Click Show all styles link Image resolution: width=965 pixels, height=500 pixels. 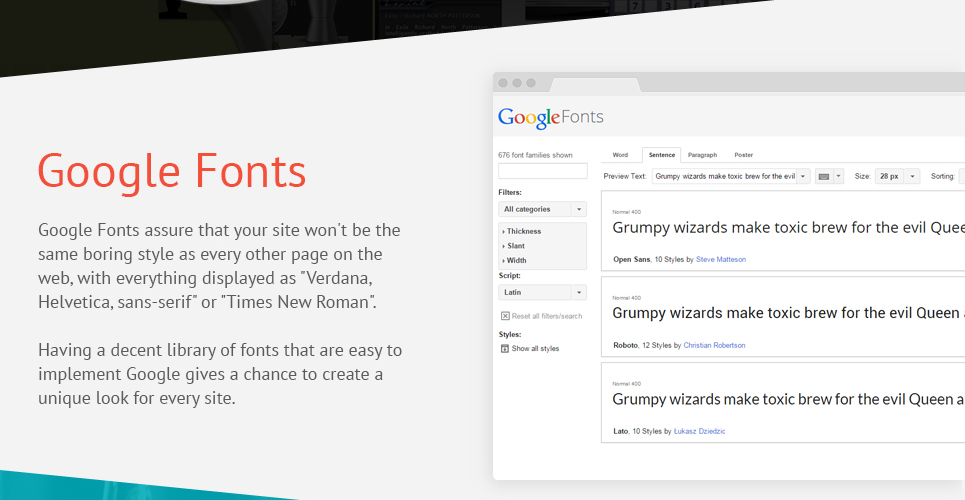(x=535, y=349)
